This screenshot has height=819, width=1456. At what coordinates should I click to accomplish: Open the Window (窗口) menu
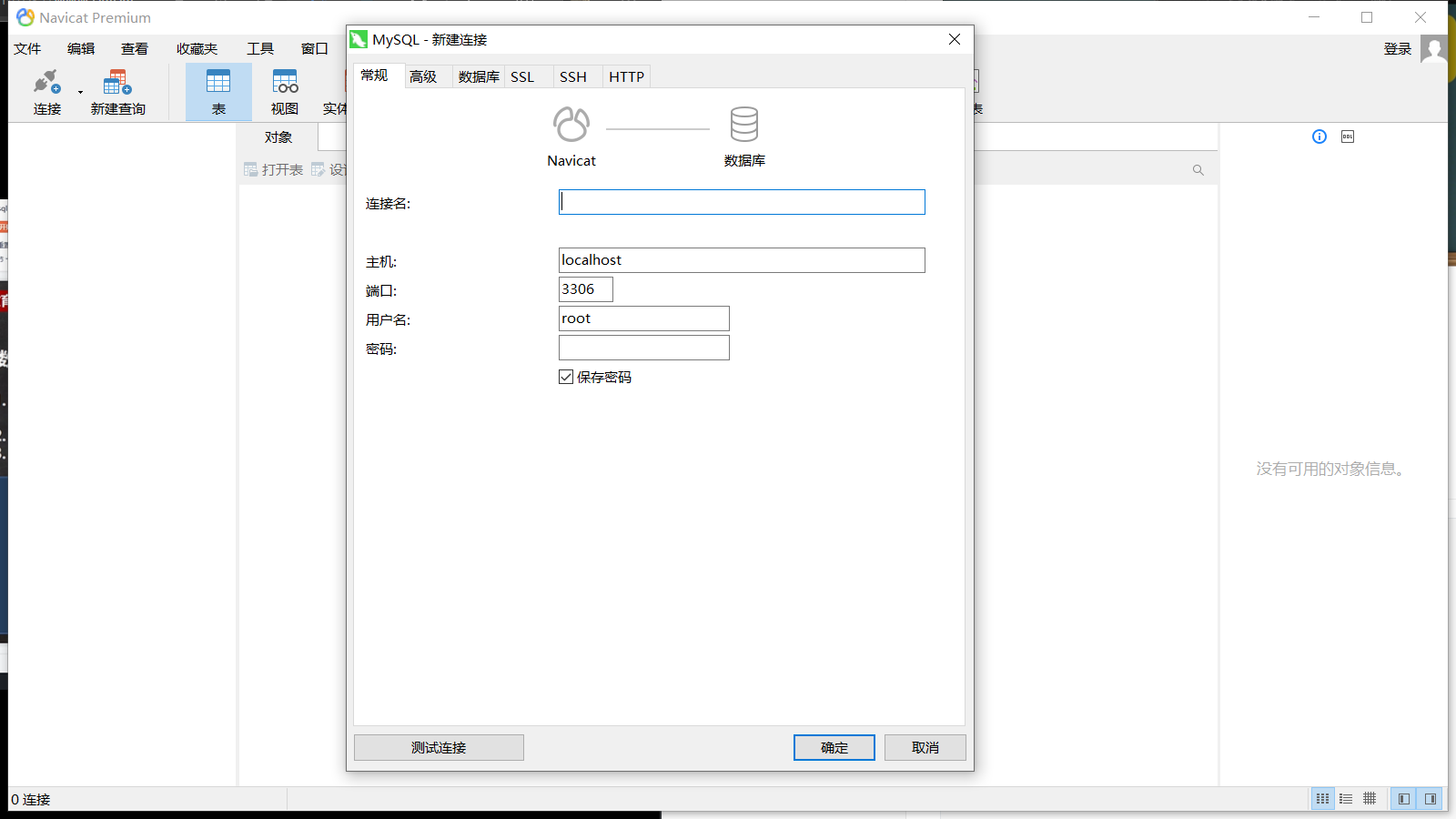pyautogui.click(x=315, y=49)
